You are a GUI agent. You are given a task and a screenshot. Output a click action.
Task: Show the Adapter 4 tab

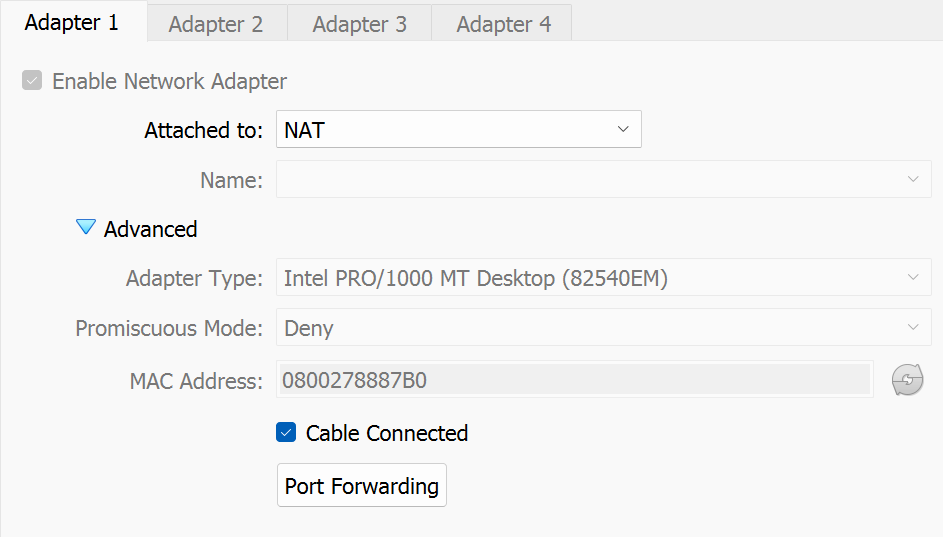(504, 24)
